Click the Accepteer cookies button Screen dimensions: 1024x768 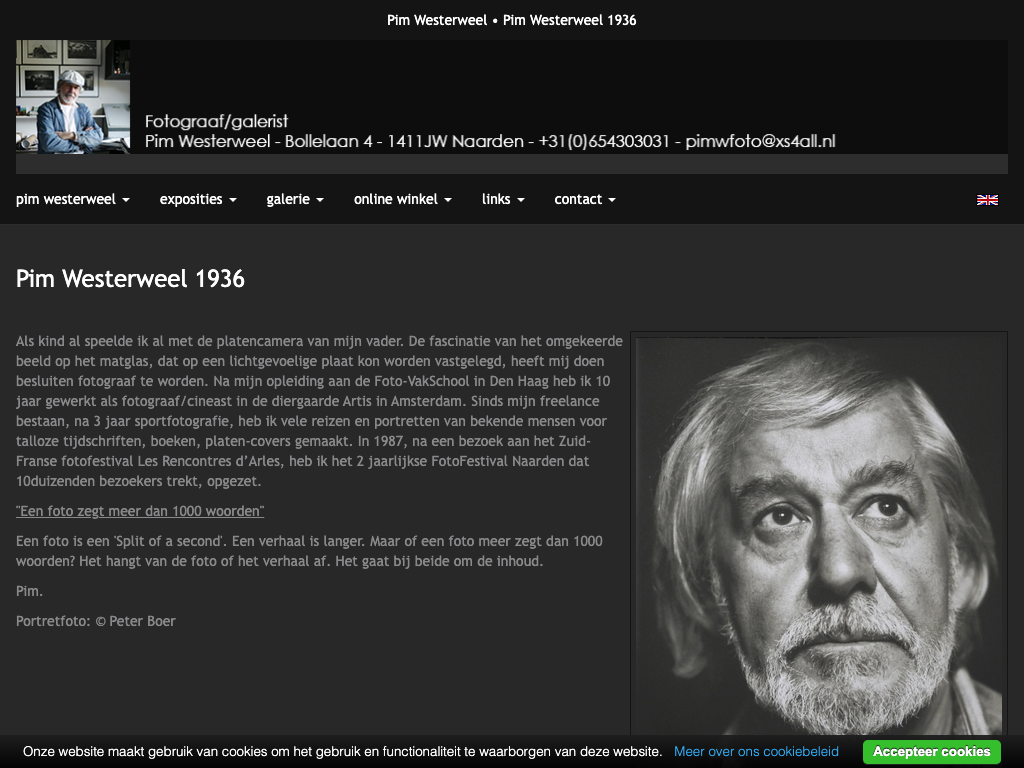point(931,752)
